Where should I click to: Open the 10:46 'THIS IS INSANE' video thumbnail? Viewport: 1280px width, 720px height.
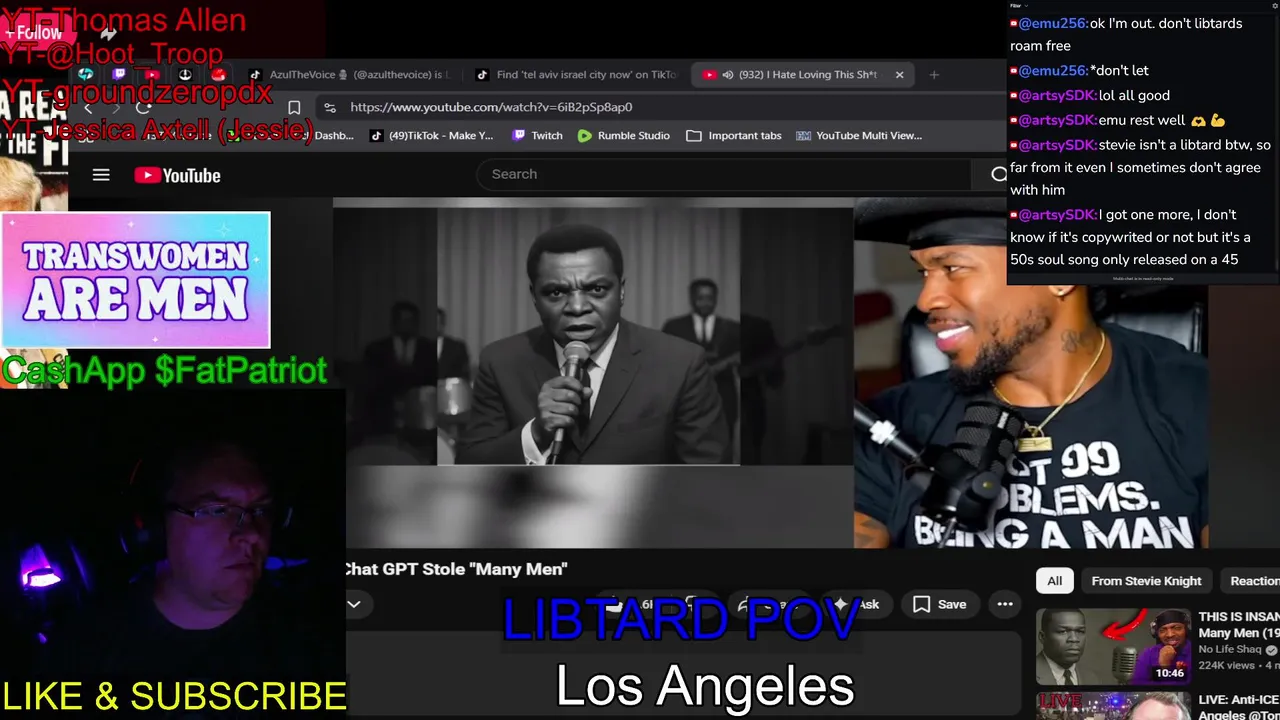pyautogui.click(x=1112, y=646)
